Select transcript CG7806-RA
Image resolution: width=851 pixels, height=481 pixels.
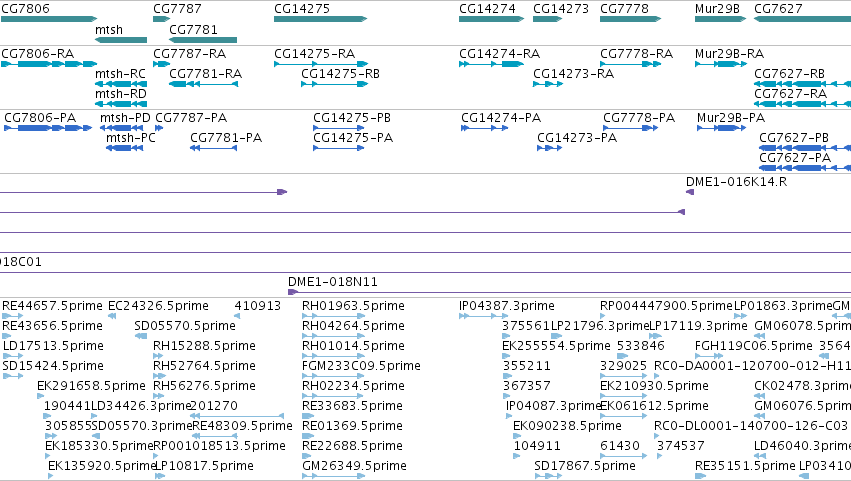pos(37,54)
